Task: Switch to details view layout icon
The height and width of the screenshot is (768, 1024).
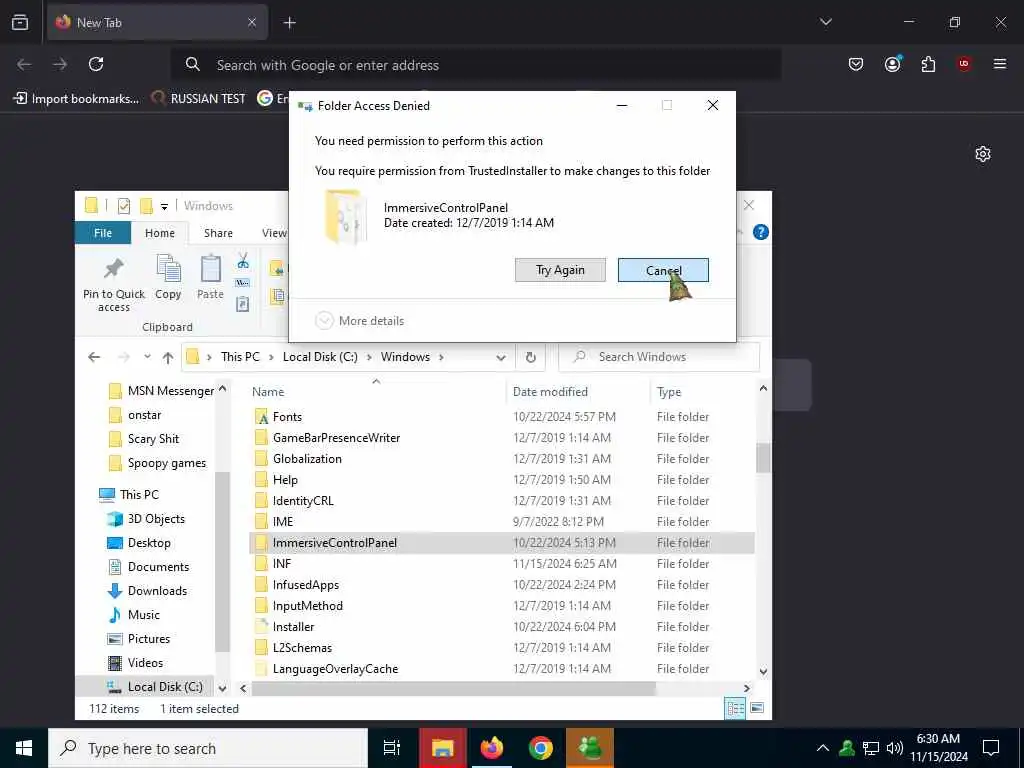Action: point(735,708)
